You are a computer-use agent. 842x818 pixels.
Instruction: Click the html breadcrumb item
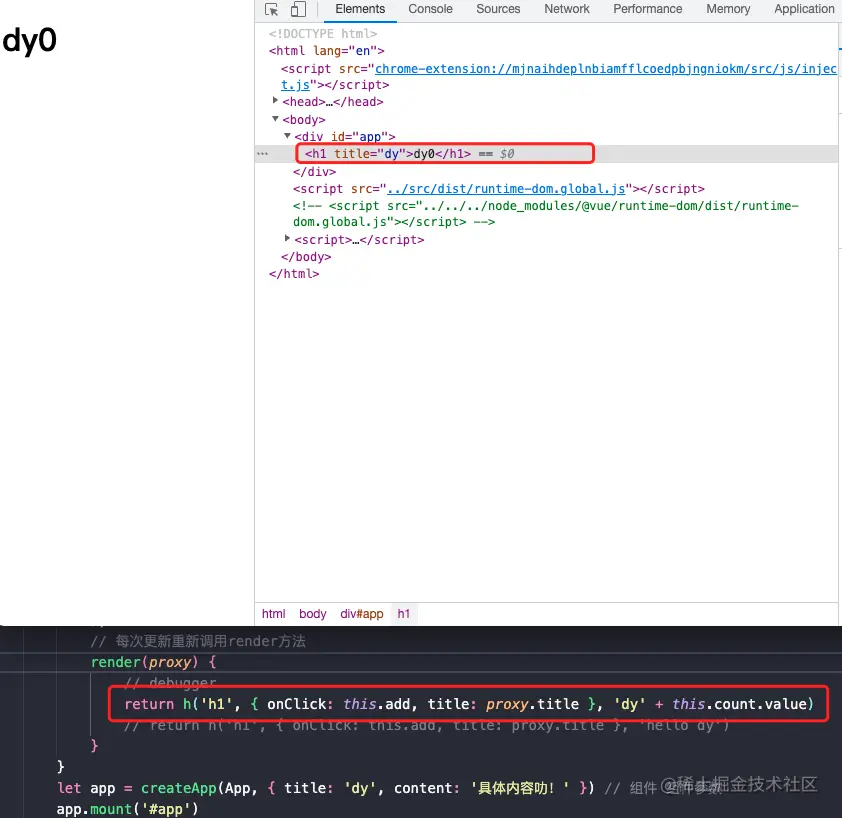point(273,613)
